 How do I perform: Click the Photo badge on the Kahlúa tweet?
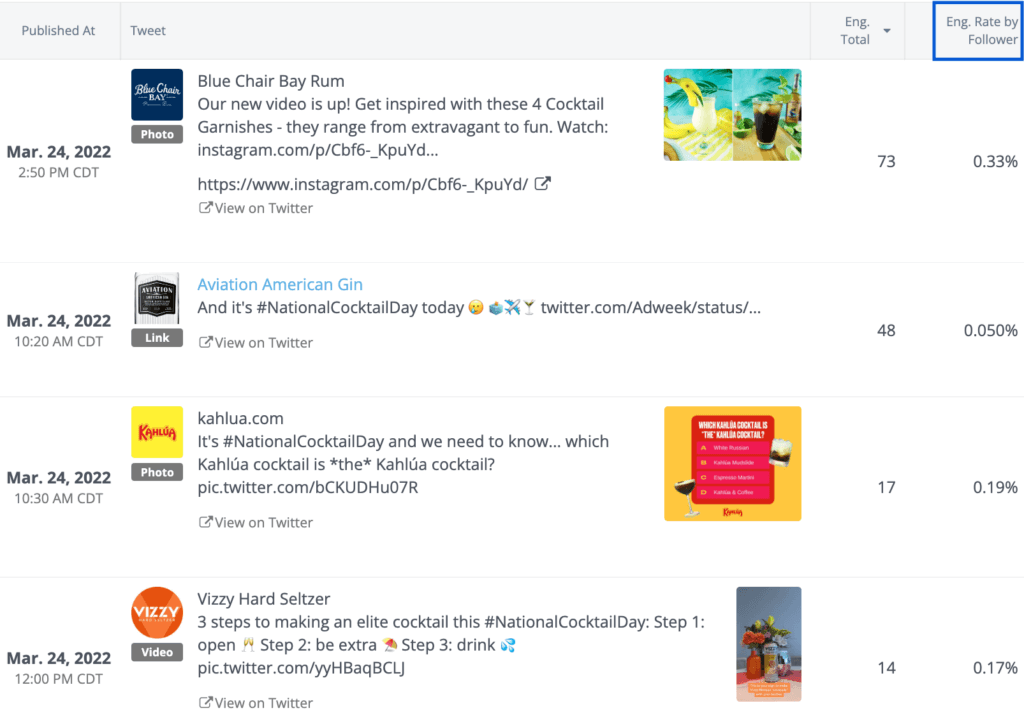pos(156,471)
